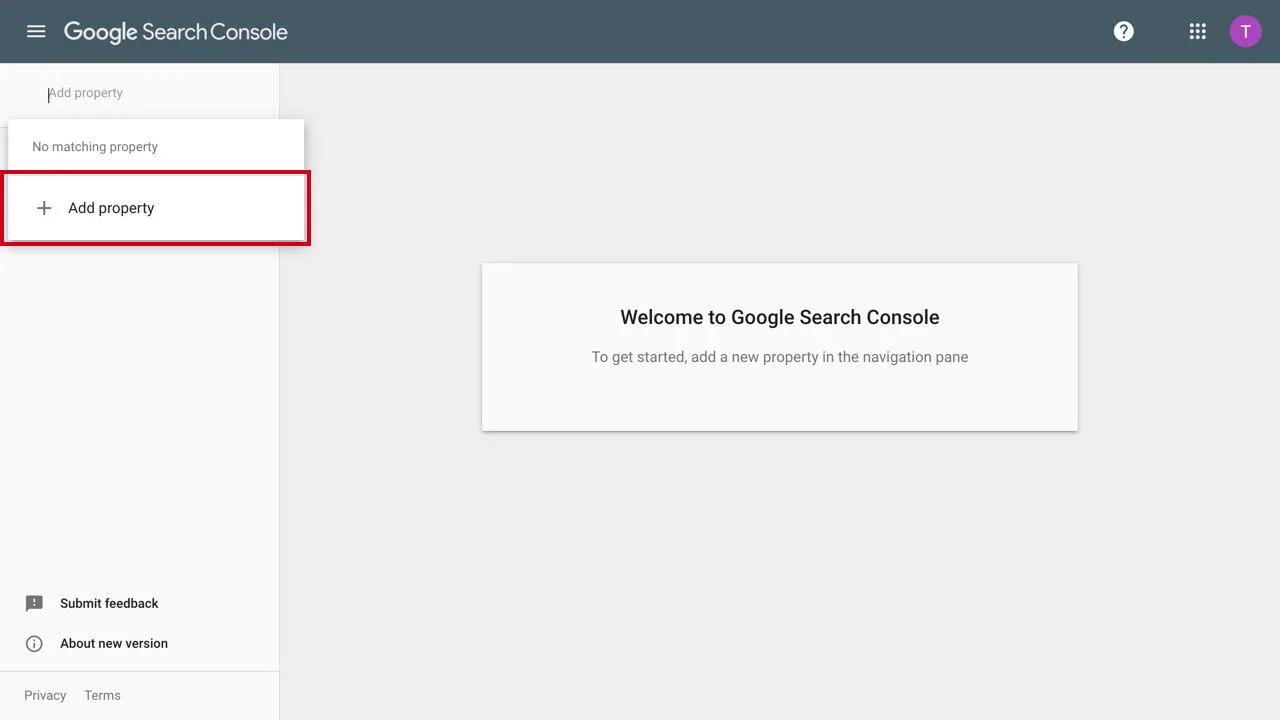Click the Submit feedback icon

click(33, 603)
